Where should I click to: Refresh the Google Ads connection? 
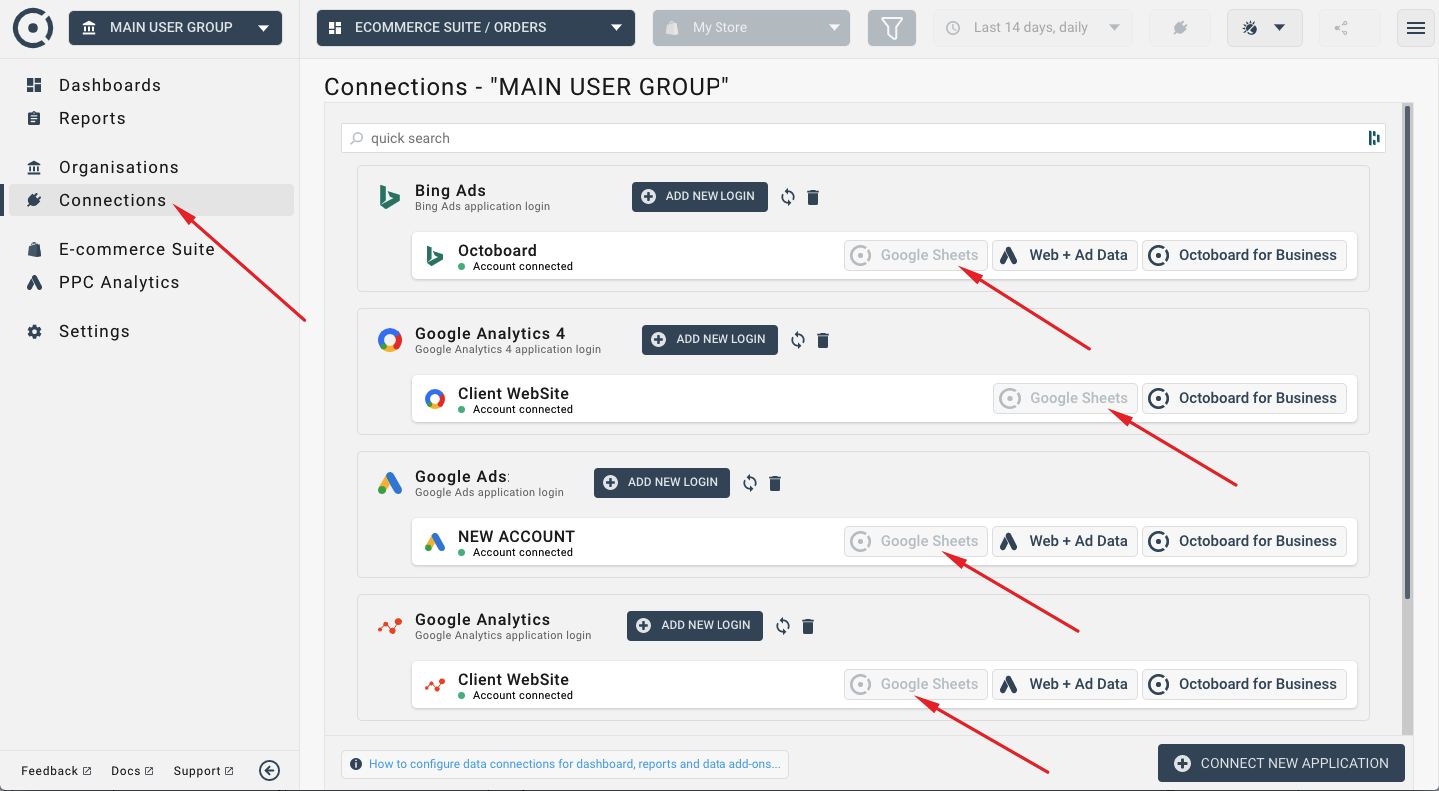point(750,483)
